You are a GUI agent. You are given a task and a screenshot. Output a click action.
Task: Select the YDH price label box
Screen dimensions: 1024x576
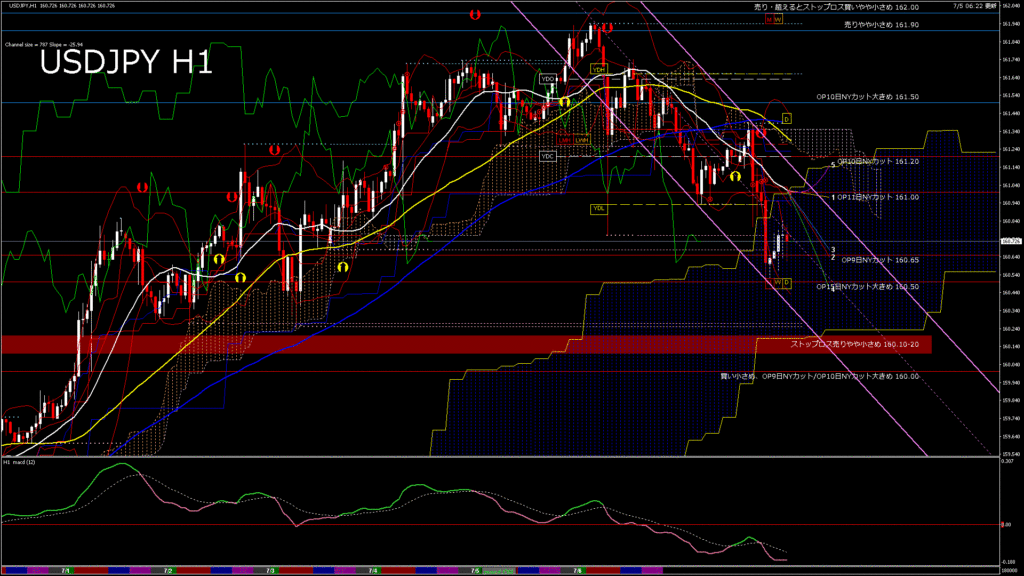[598, 69]
